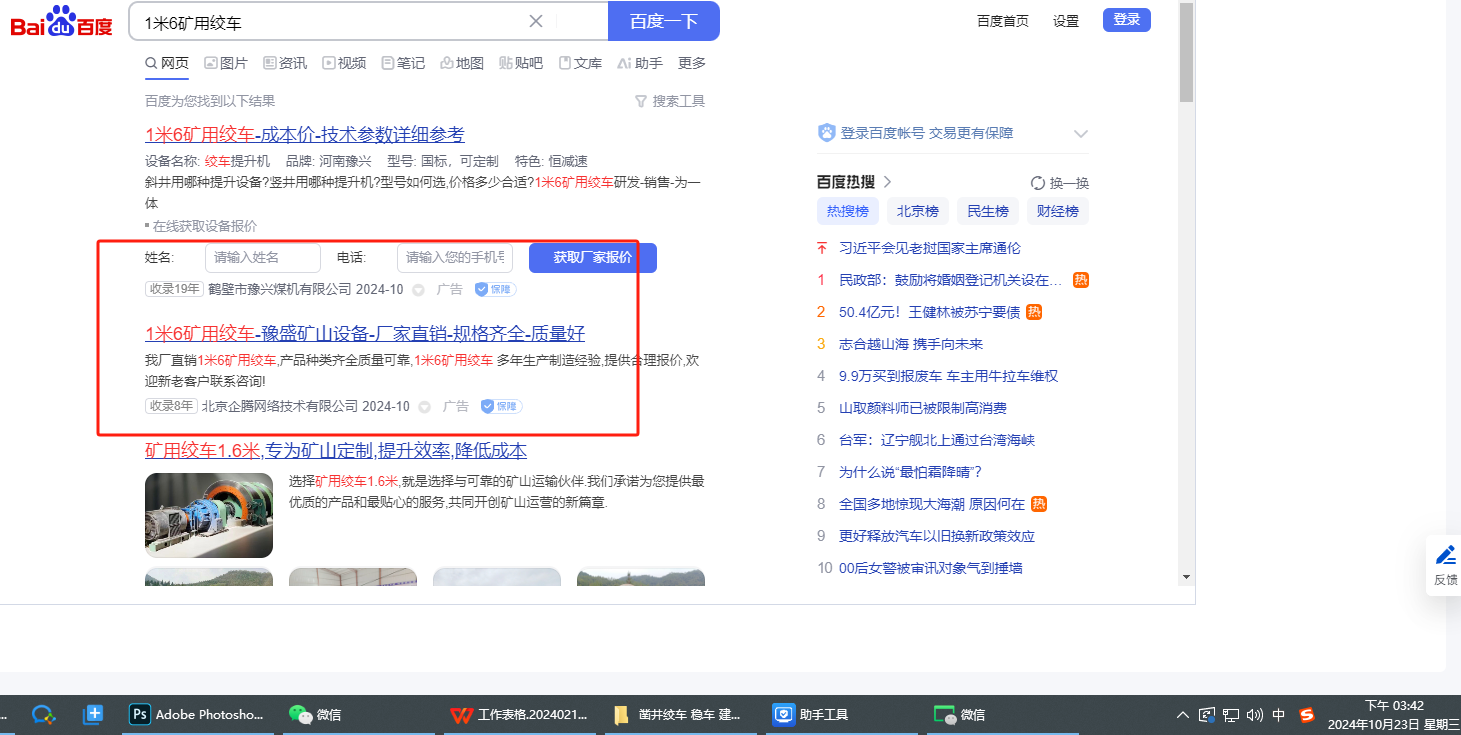The height and width of the screenshot is (735, 1461).
Task: Expand dropdown arrow beside 鹤壁市豫兴煤机有限公司
Action: click(x=418, y=290)
